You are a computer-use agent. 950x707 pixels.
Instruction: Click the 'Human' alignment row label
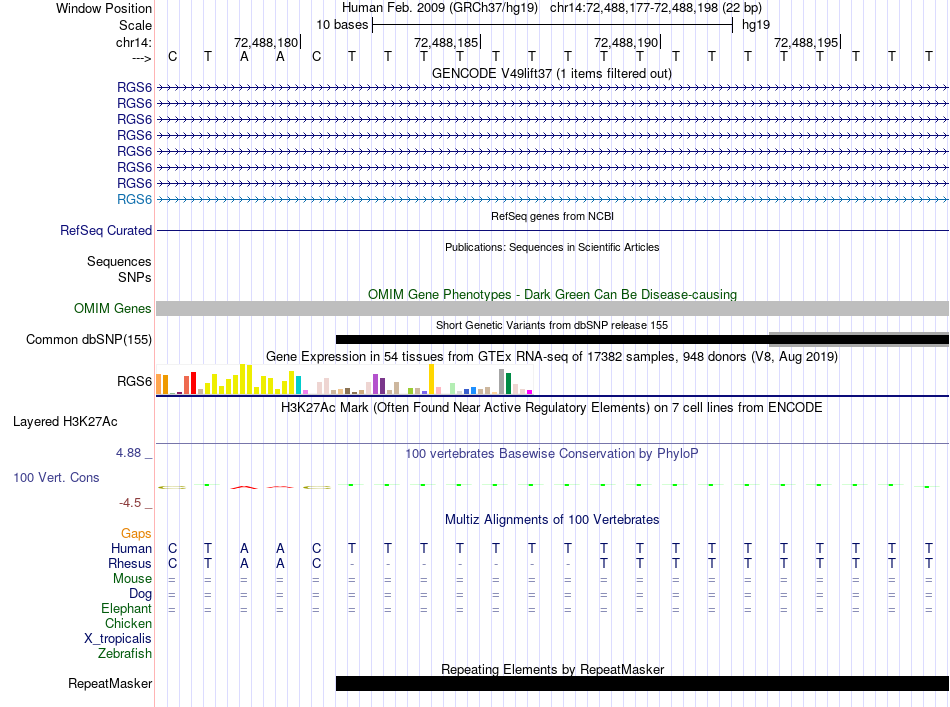click(x=131, y=548)
